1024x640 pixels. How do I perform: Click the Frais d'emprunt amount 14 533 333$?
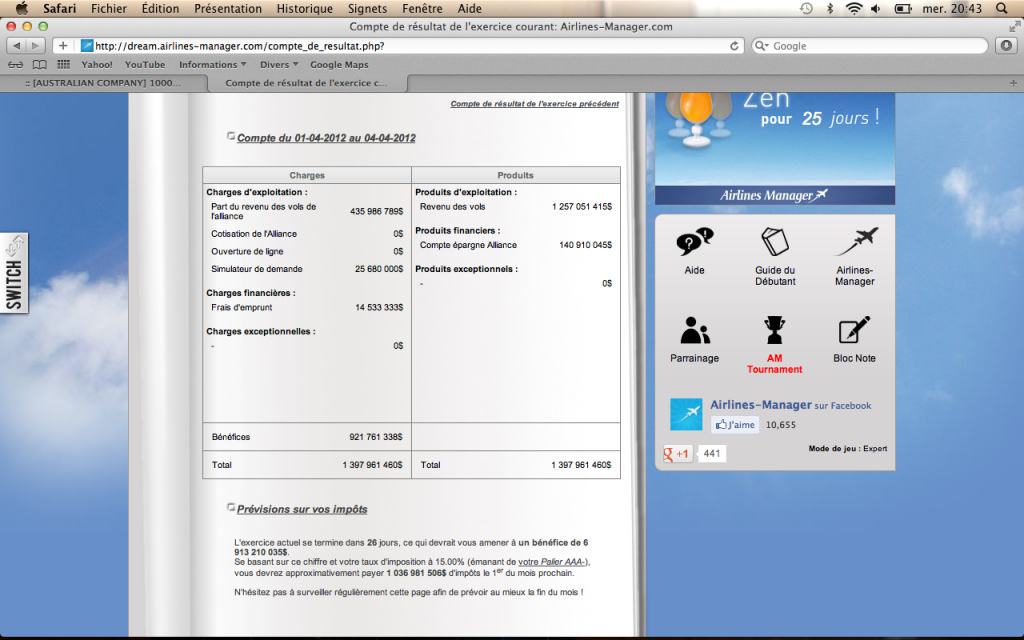[379, 307]
